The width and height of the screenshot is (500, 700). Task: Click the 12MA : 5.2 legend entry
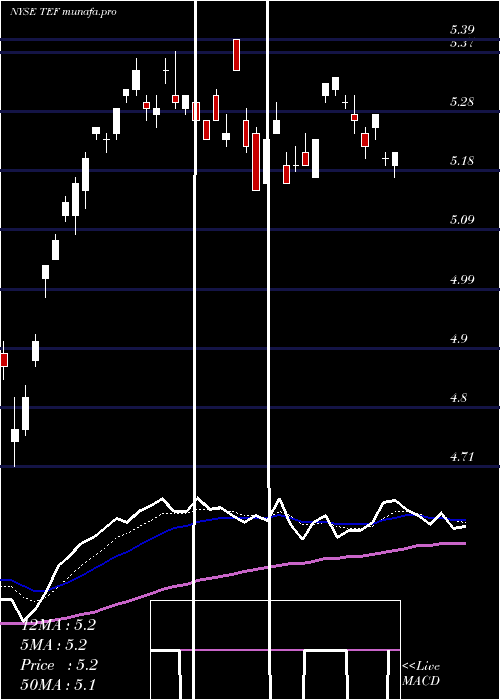pyautogui.click(x=58, y=625)
